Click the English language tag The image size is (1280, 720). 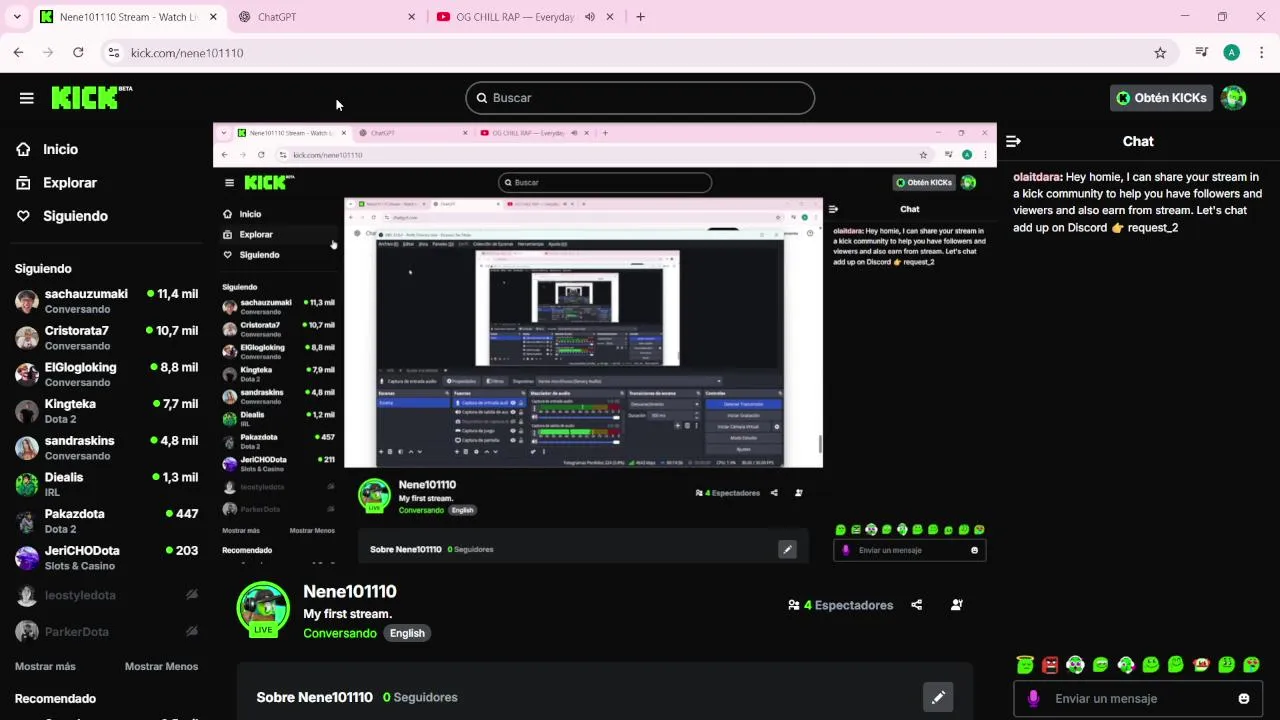(x=407, y=633)
